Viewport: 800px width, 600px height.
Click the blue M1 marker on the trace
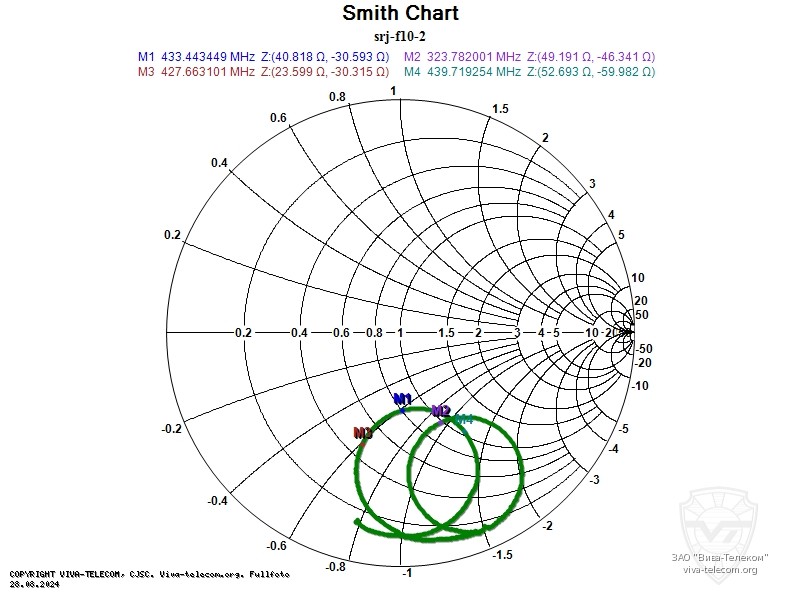click(x=402, y=402)
